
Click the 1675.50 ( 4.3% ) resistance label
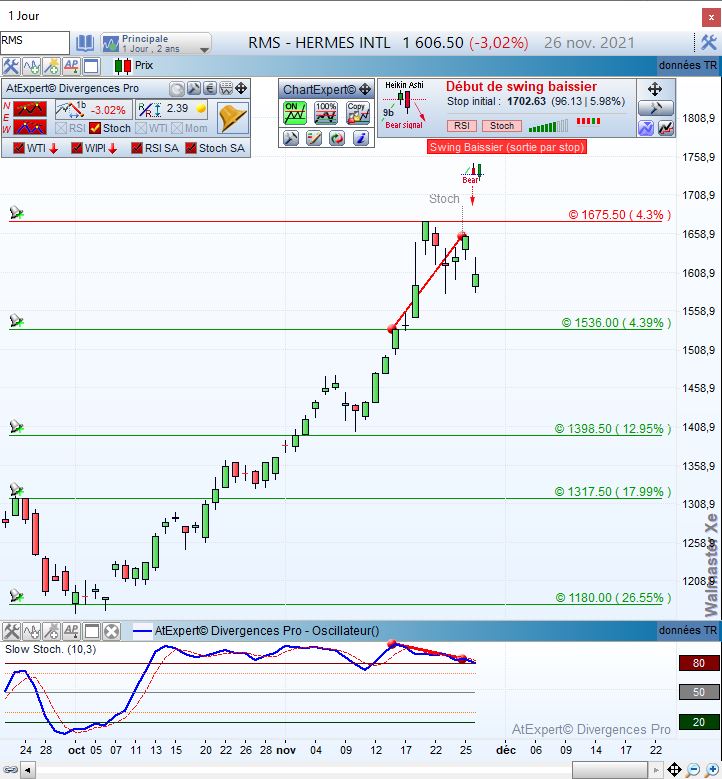coord(620,215)
